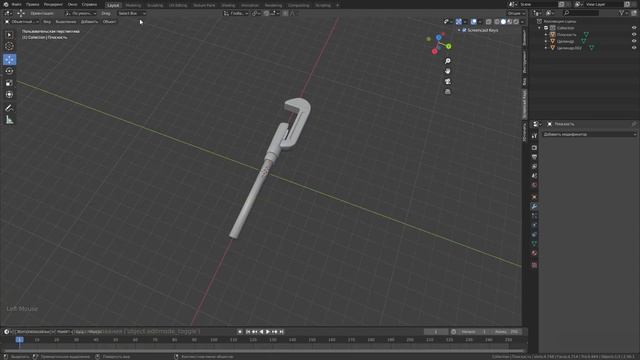Open the Object Mode dropdown

click(x=22, y=22)
